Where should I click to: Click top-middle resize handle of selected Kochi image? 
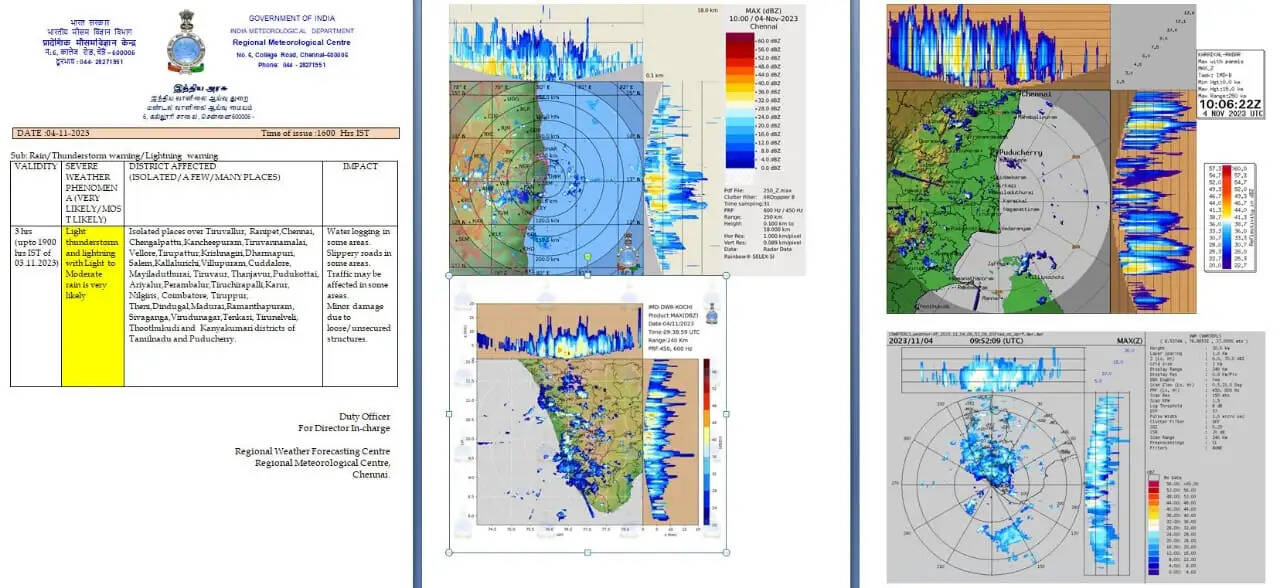point(588,275)
